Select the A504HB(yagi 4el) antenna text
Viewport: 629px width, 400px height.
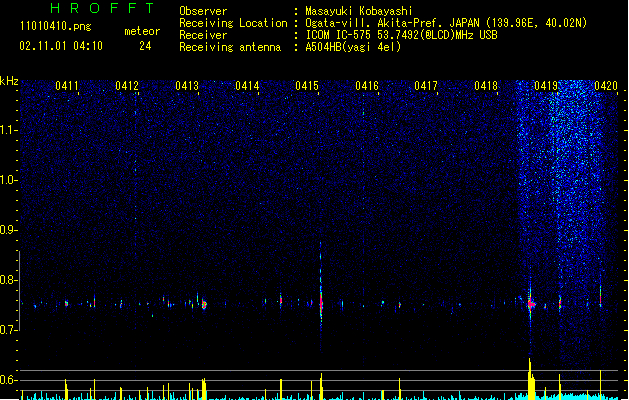[353, 47]
